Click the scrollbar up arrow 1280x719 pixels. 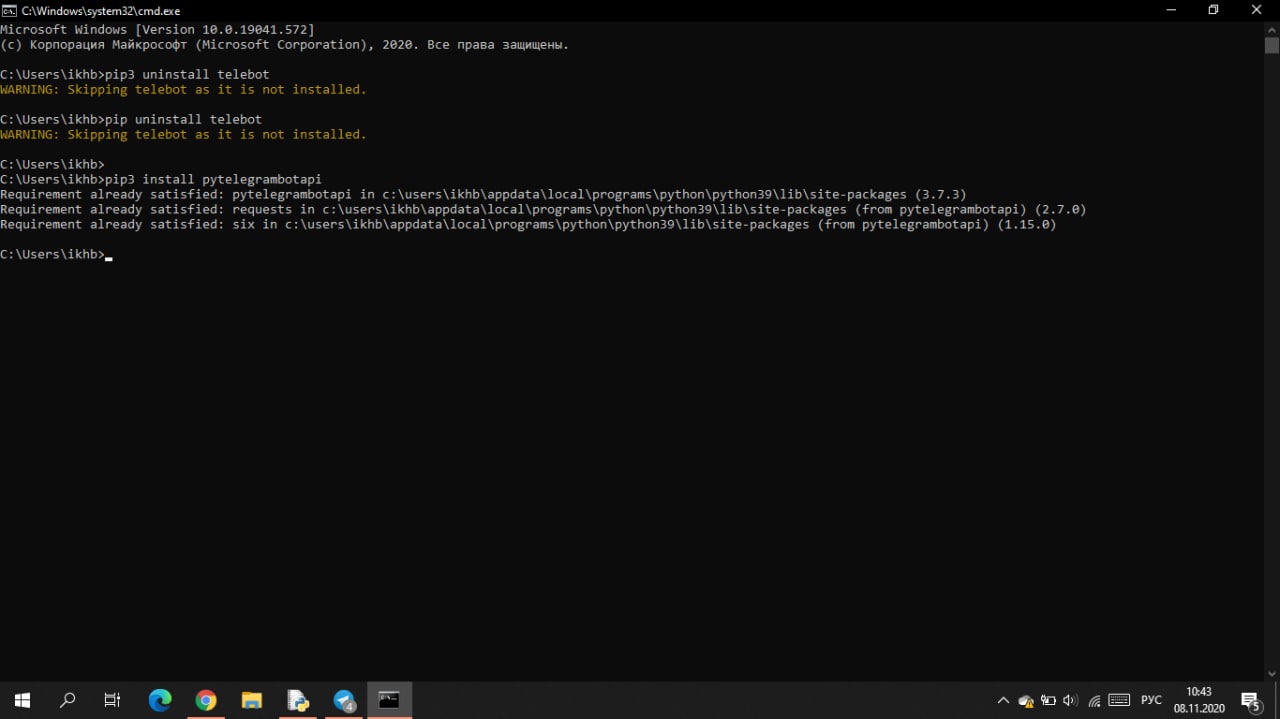tap(1271, 29)
